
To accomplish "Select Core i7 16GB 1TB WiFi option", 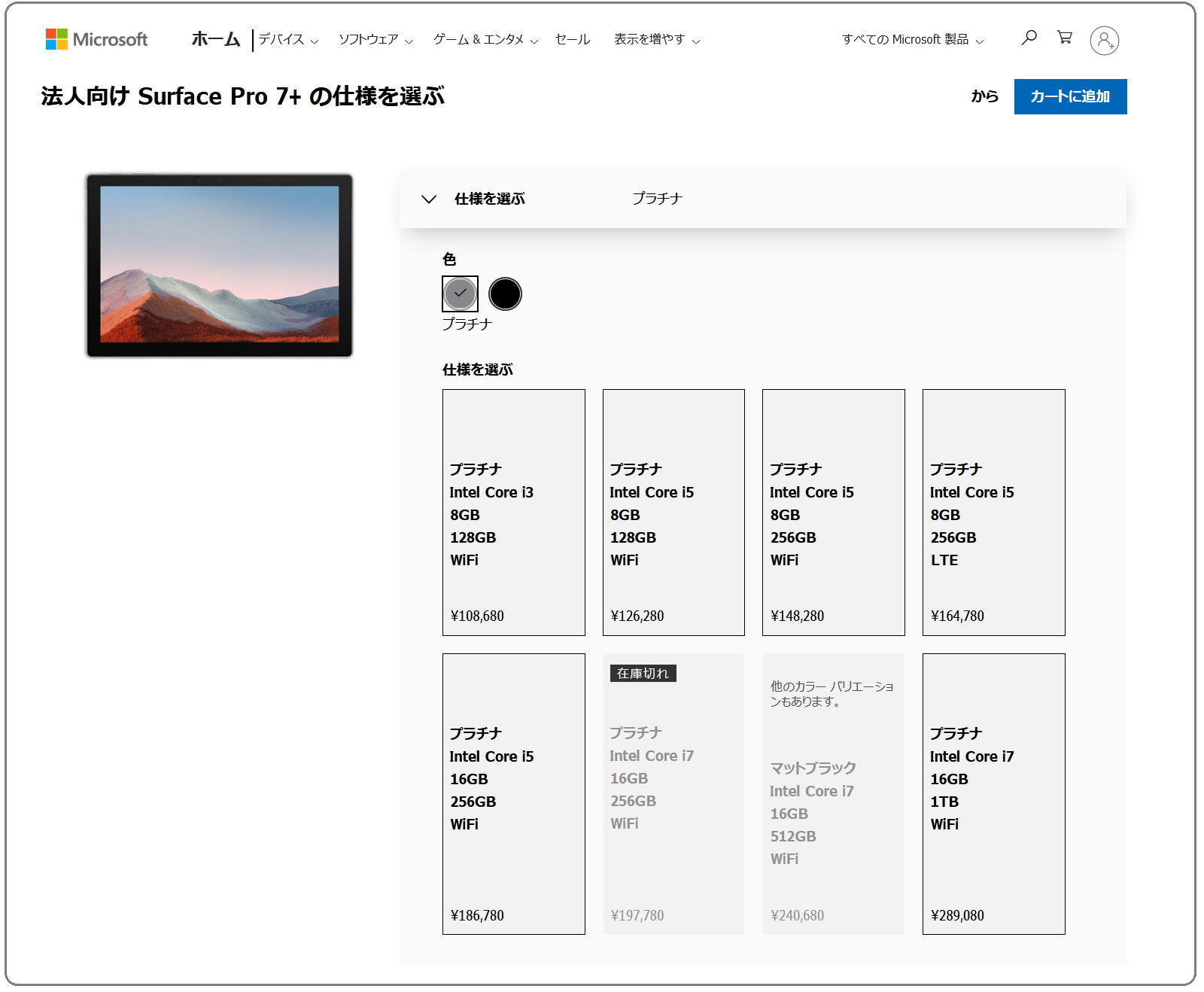I will 993,794.
